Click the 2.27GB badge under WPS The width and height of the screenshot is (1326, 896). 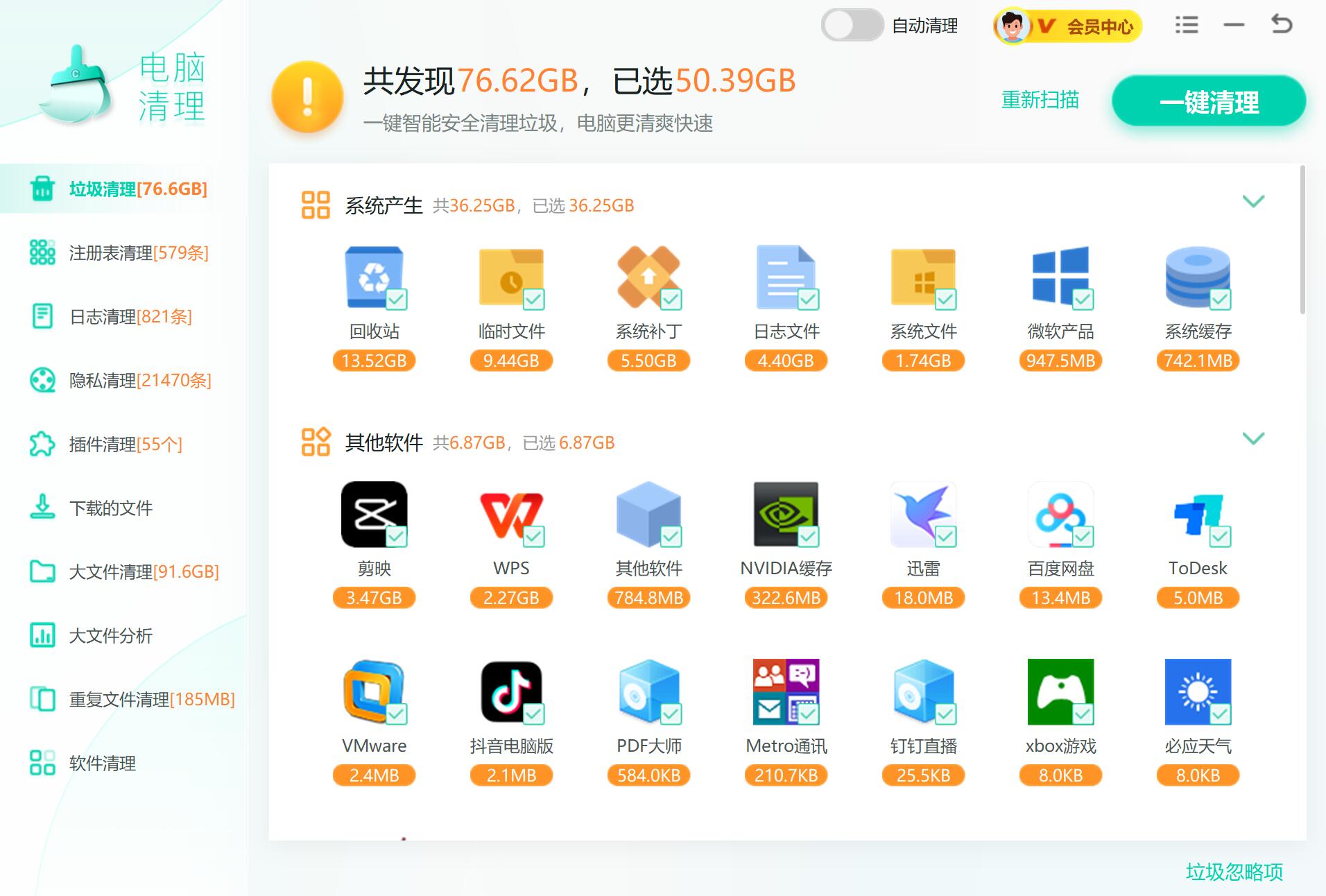[511, 598]
